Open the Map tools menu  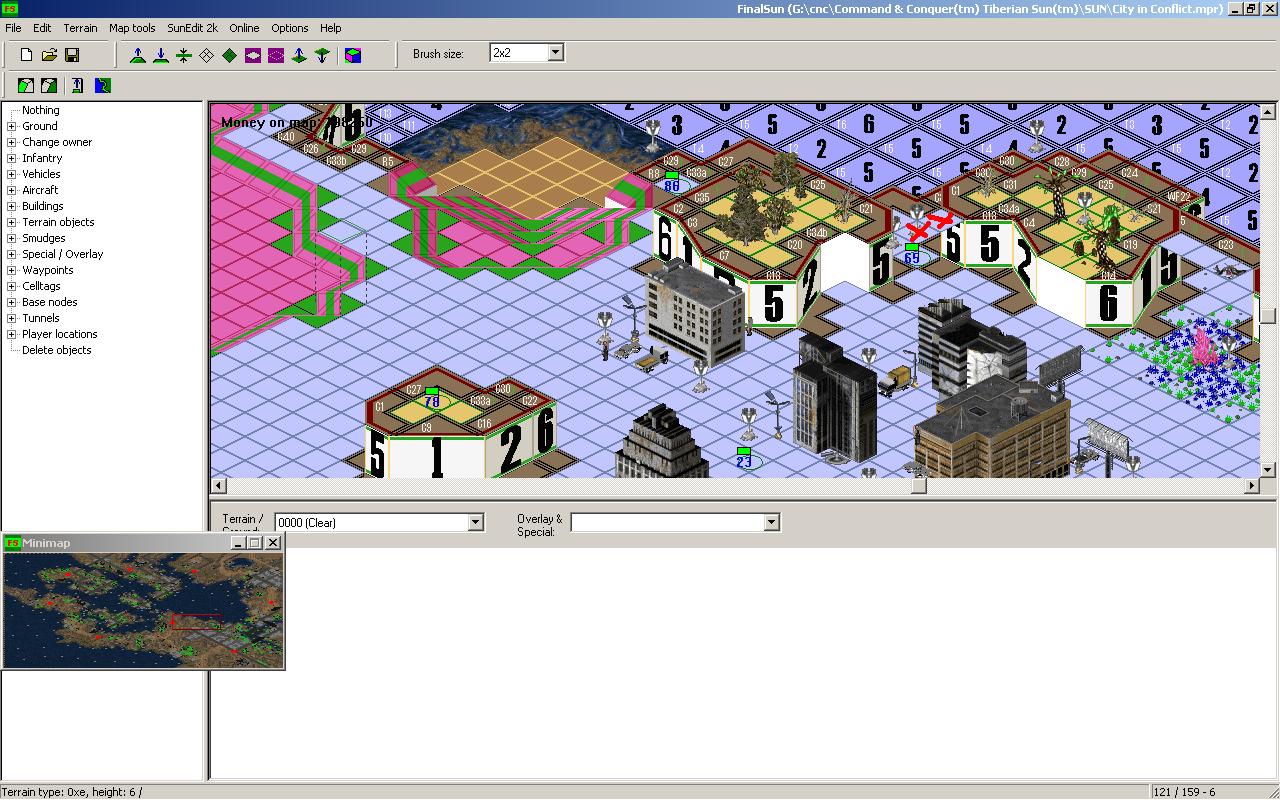[x=132, y=28]
